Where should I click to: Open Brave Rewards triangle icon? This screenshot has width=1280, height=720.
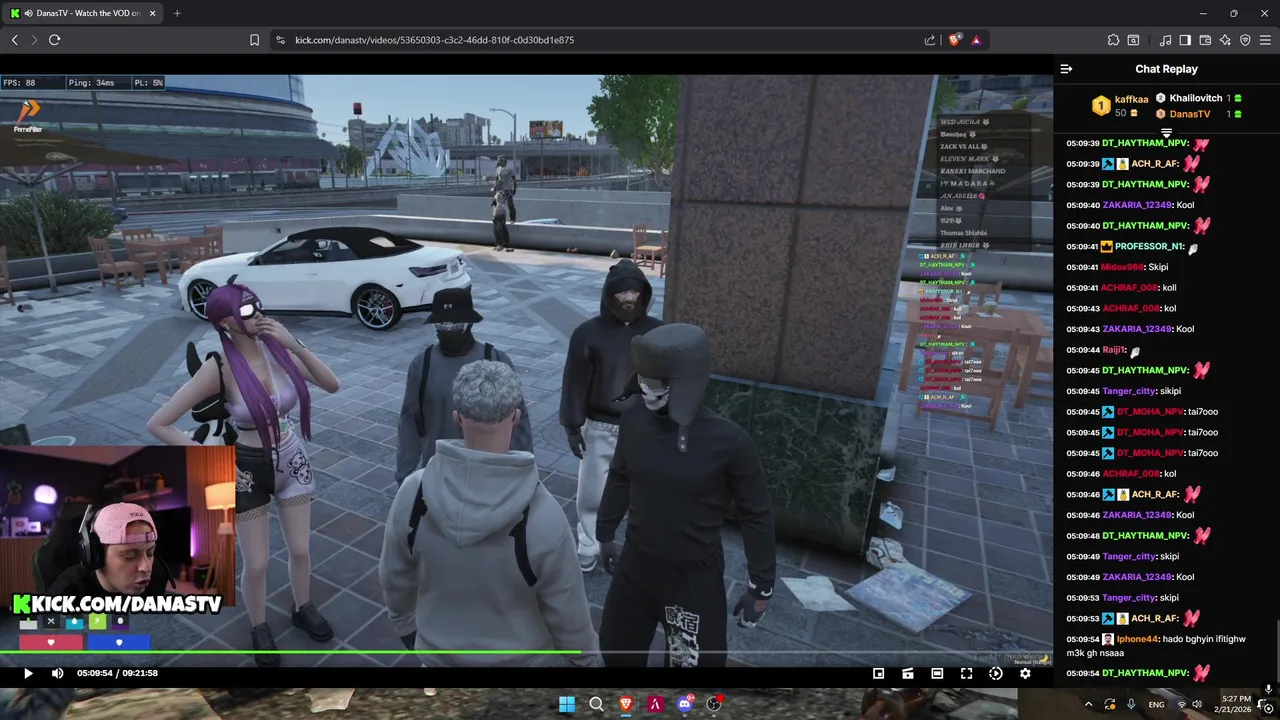tap(976, 40)
